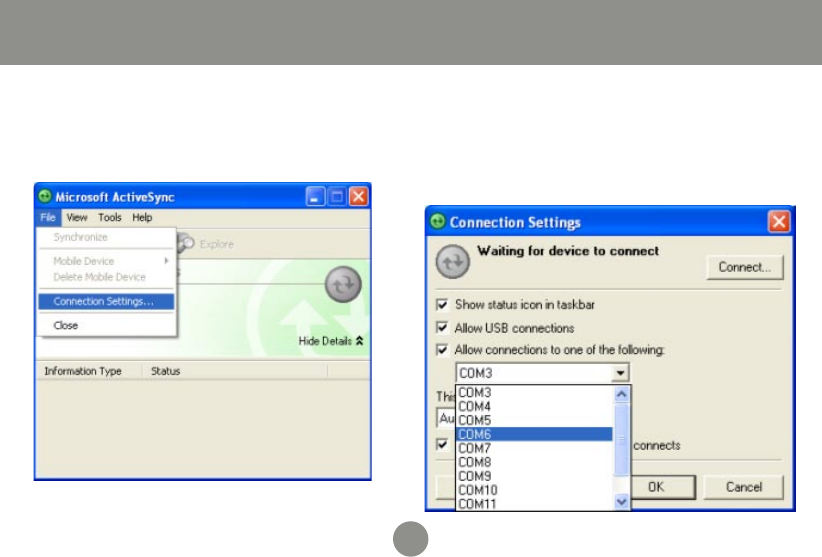Select Synchronize in the File menu
The width and height of the screenshot is (822, 557).
(x=106, y=237)
